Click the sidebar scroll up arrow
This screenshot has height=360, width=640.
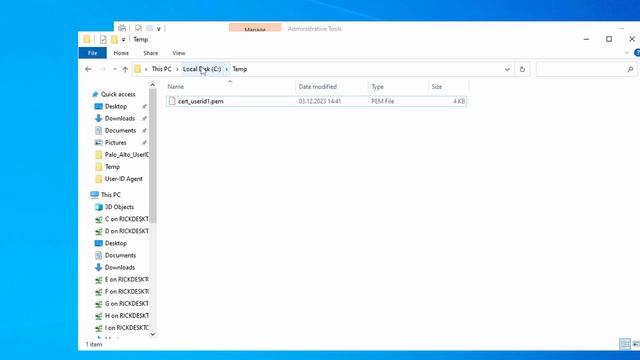point(153,85)
